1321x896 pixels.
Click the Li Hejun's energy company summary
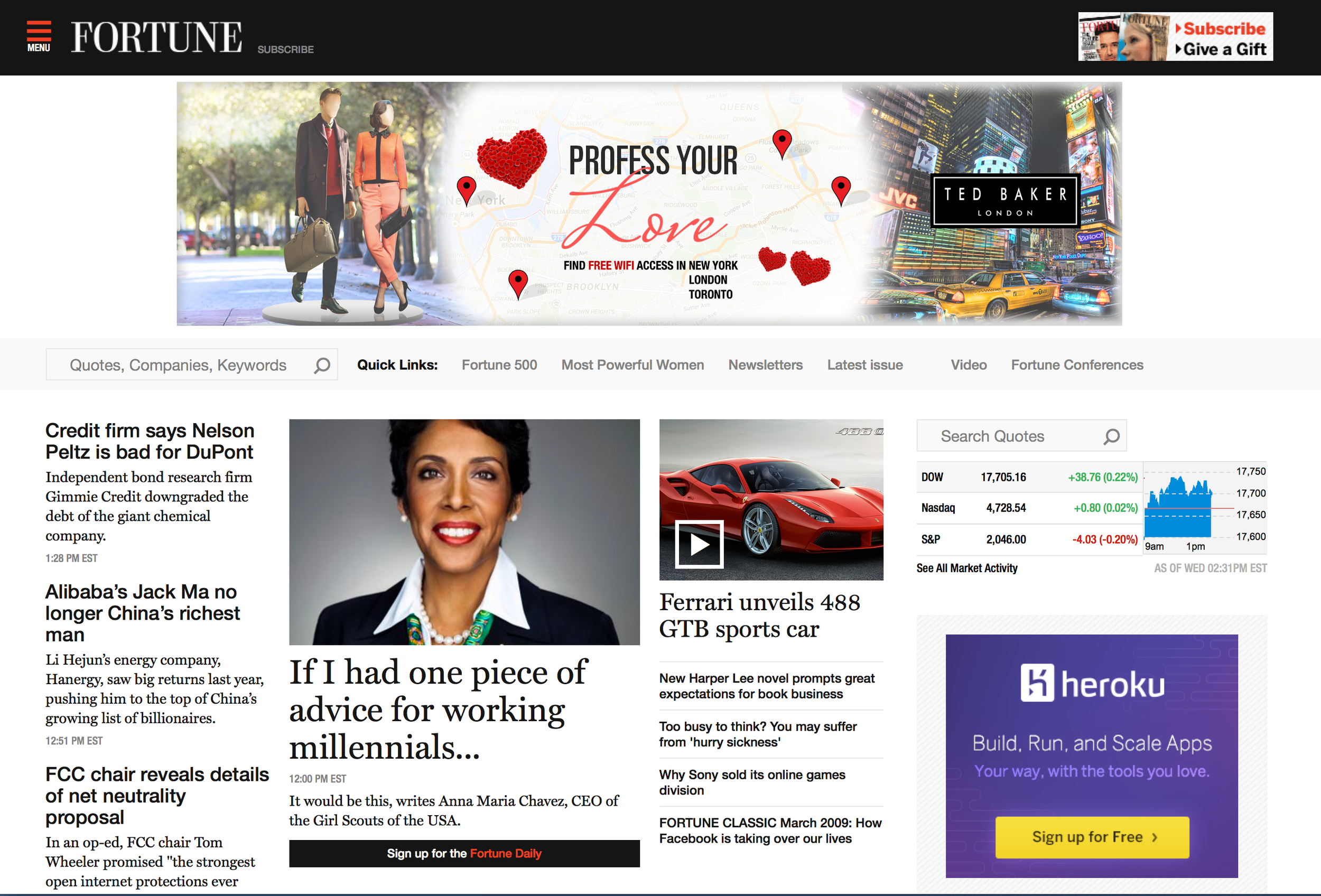(x=155, y=688)
